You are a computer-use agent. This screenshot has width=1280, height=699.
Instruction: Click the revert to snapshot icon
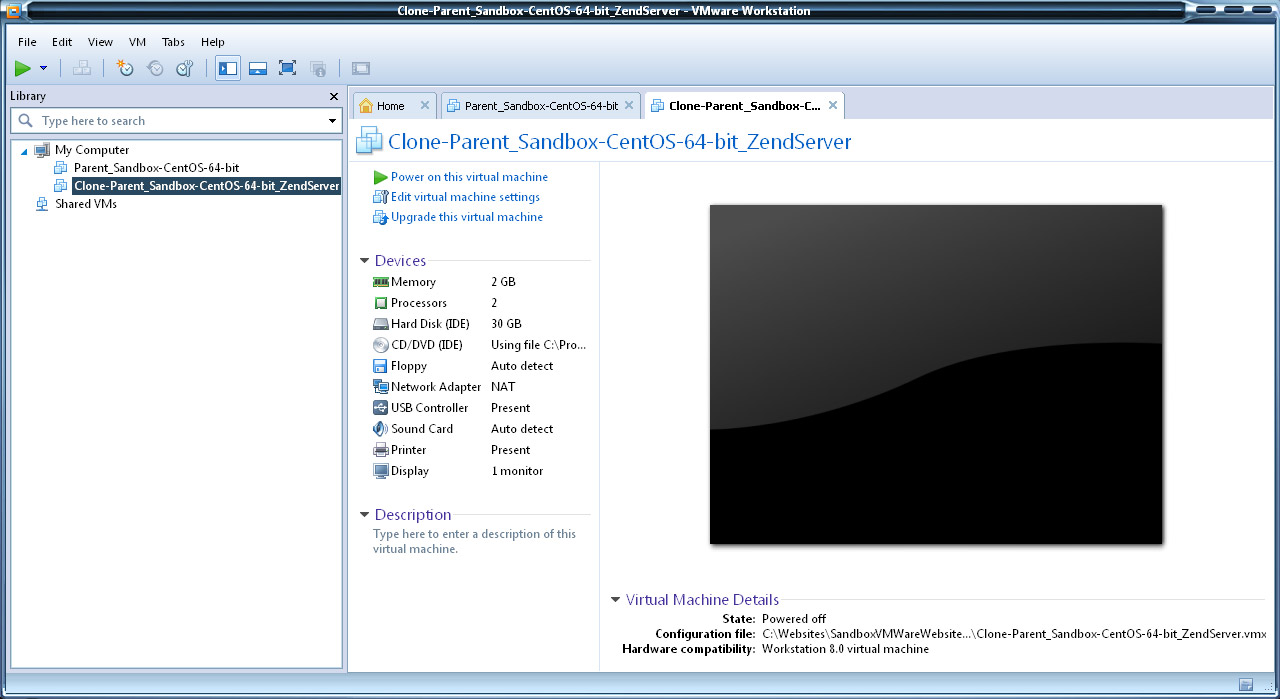pyautogui.click(x=155, y=68)
